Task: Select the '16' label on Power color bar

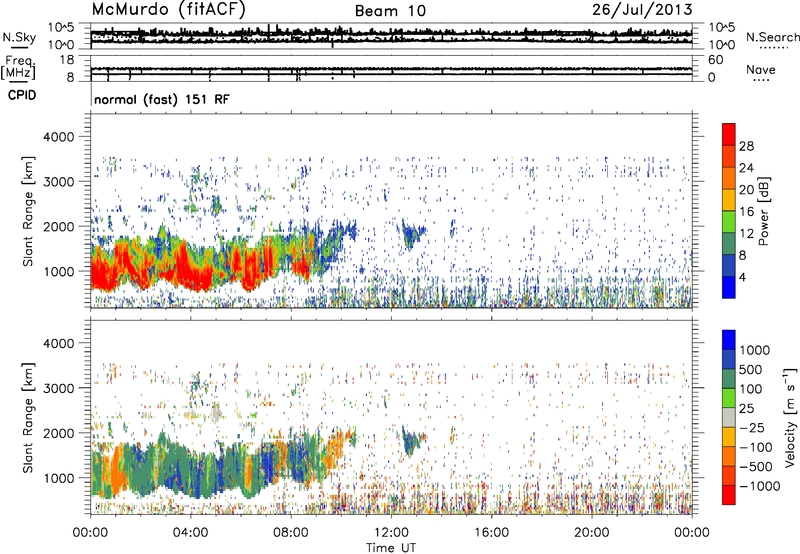Action: pyautogui.click(x=746, y=211)
